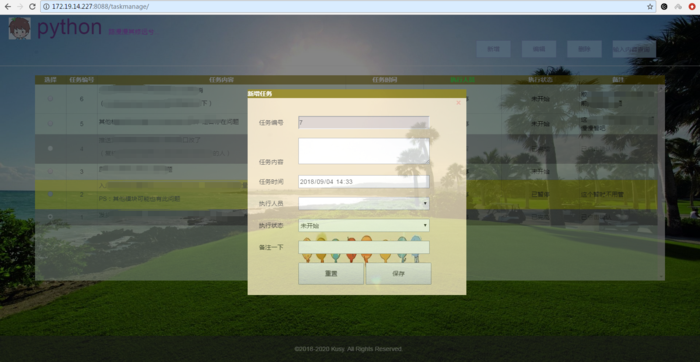Select the radio button for task 5
Viewport: 700px width, 362px height.
(50, 123)
